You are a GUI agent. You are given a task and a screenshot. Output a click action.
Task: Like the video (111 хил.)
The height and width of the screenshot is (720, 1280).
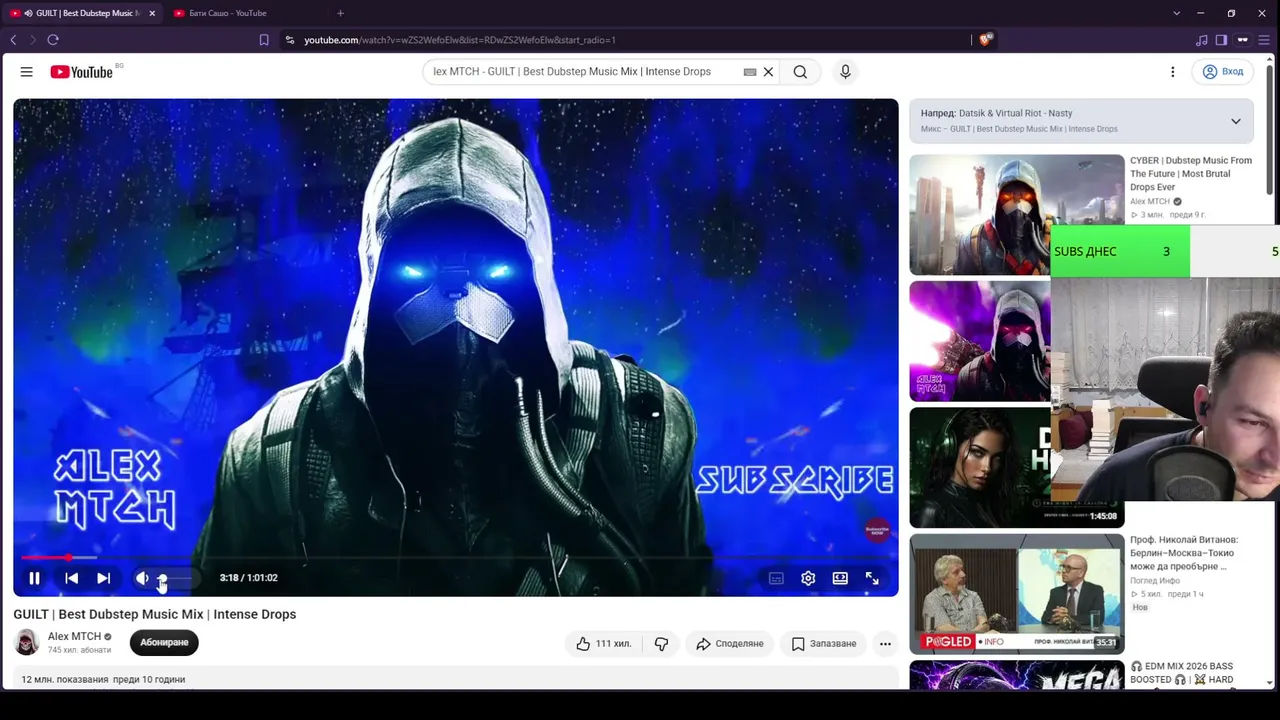pos(604,644)
